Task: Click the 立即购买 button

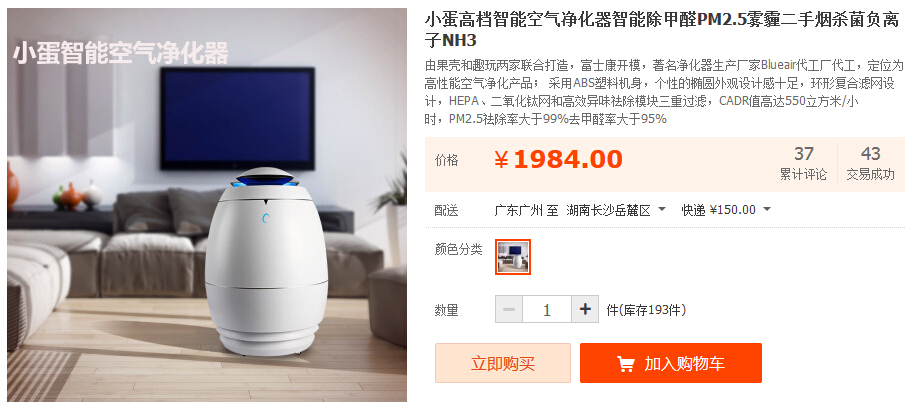Action: pyautogui.click(x=503, y=363)
